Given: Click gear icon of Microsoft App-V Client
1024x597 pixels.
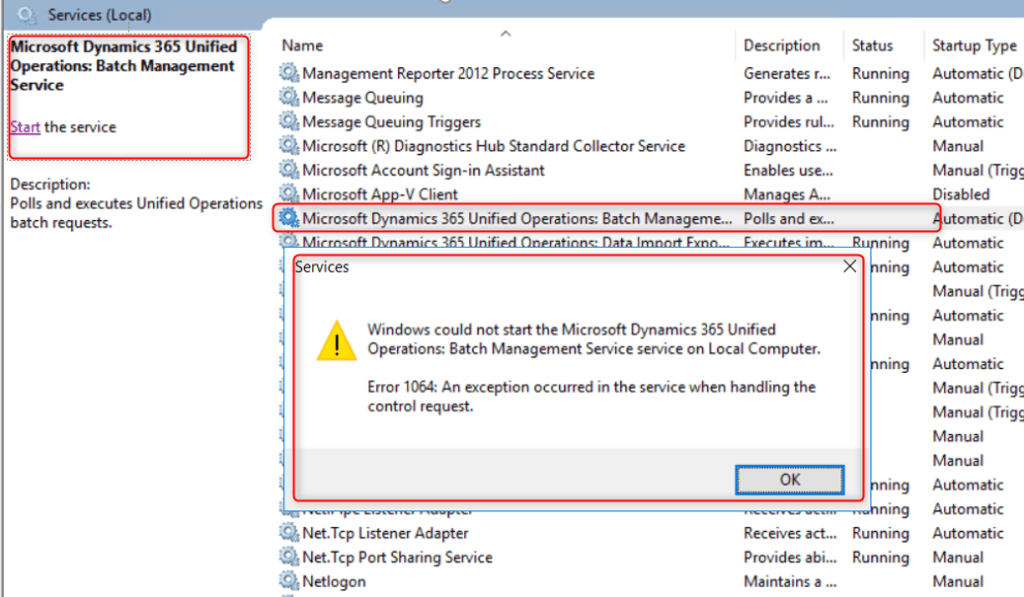Looking at the screenshot, I should click(289, 193).
